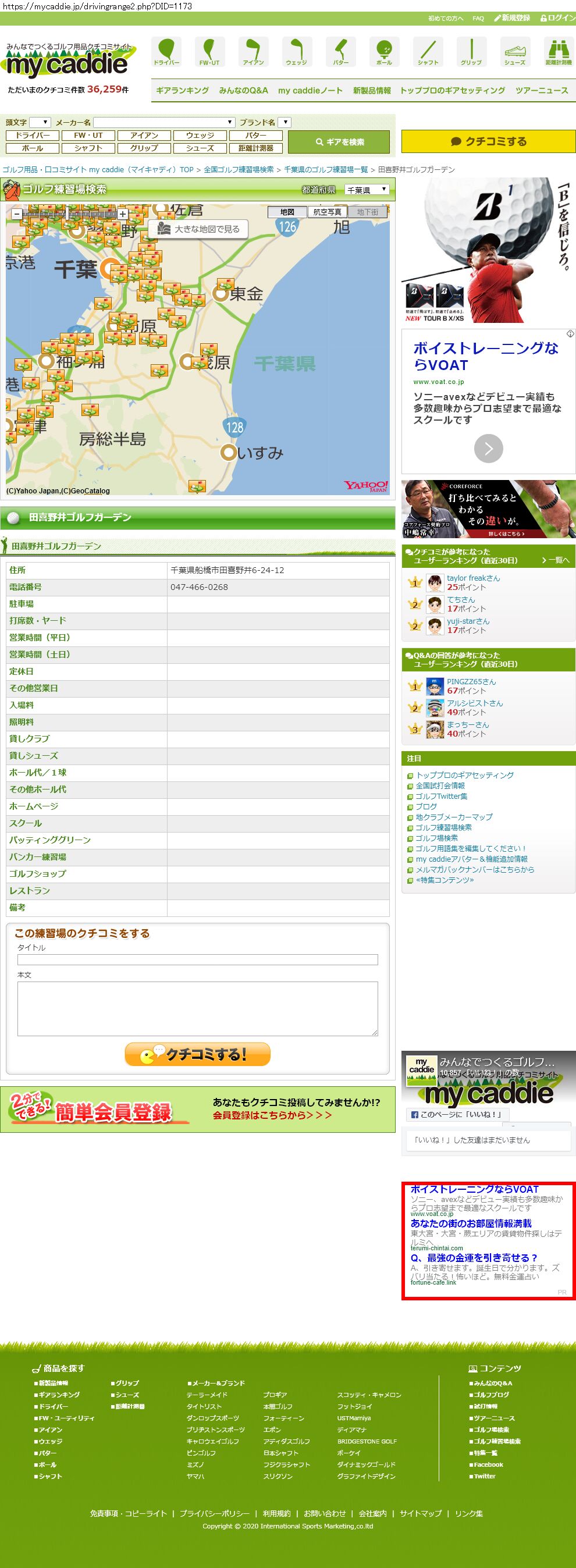The image size is (576, 1568).
Task: Select the Iron (アイアン) club icon
Action: pyautogui.click(x=253, y=51)
